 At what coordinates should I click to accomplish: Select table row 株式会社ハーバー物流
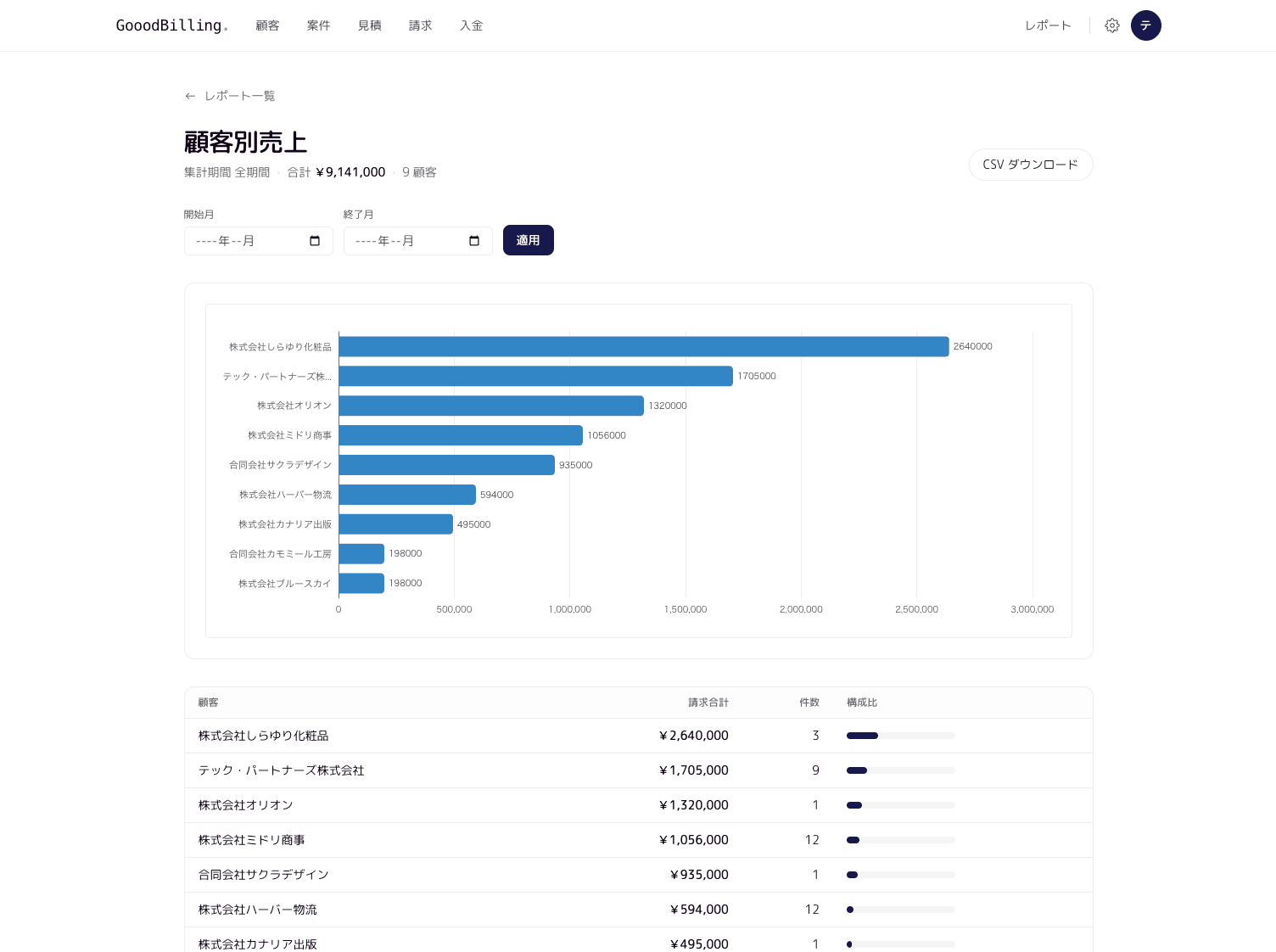tap(639, 910)
